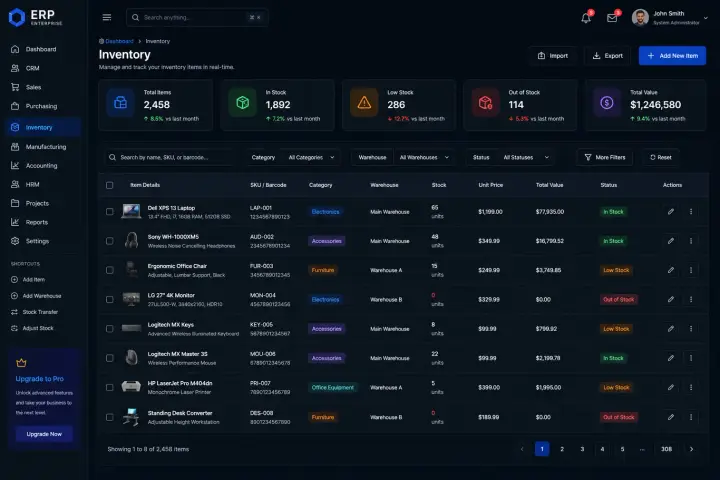Edit the LG 27" 4K Monitor item
720x480 pixels.
[x=671, y=299]
